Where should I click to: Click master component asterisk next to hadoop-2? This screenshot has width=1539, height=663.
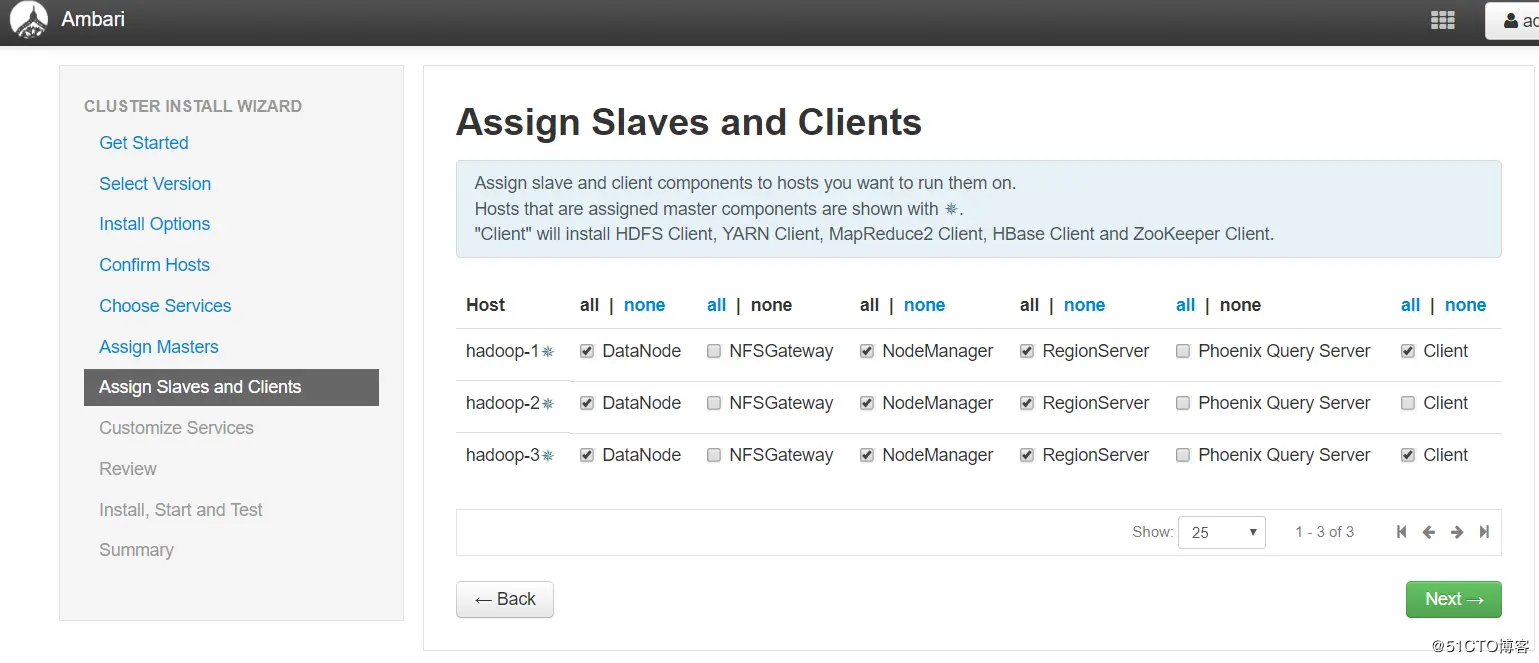(548, 404)
